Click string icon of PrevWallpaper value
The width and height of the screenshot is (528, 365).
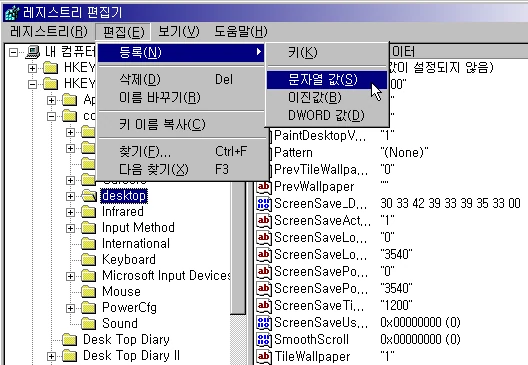click(x=264, y=187)
